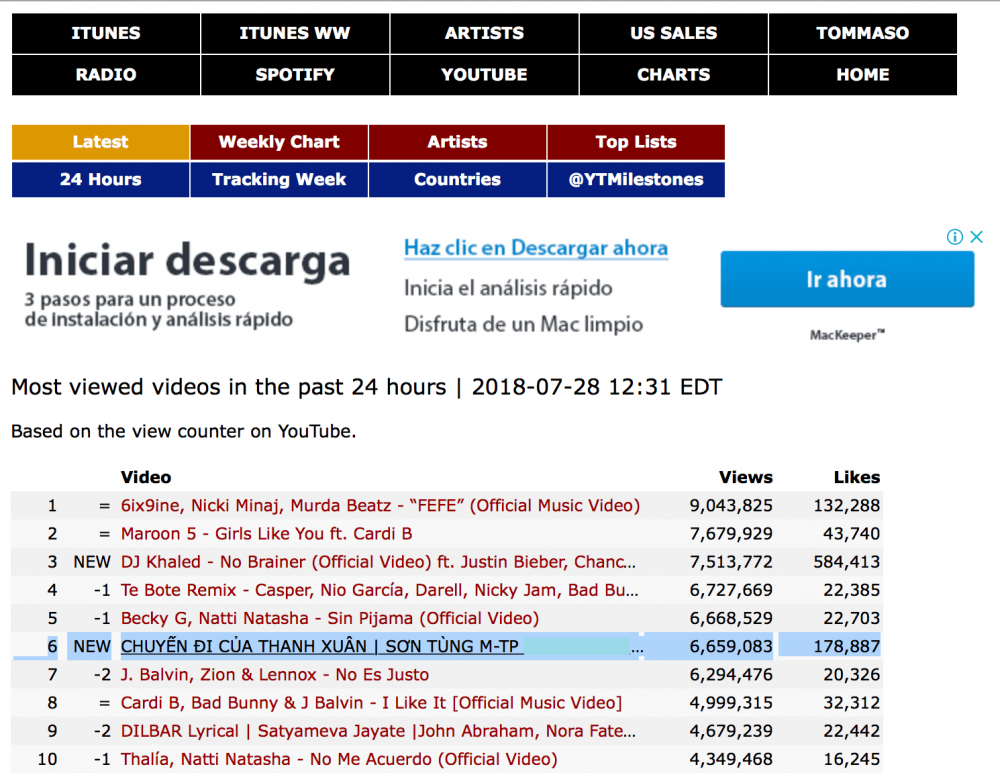Screen dimensions: 1000x773
Task: Select the RADIO menu item
Action: pyautogui.click(x=106, y=75)
